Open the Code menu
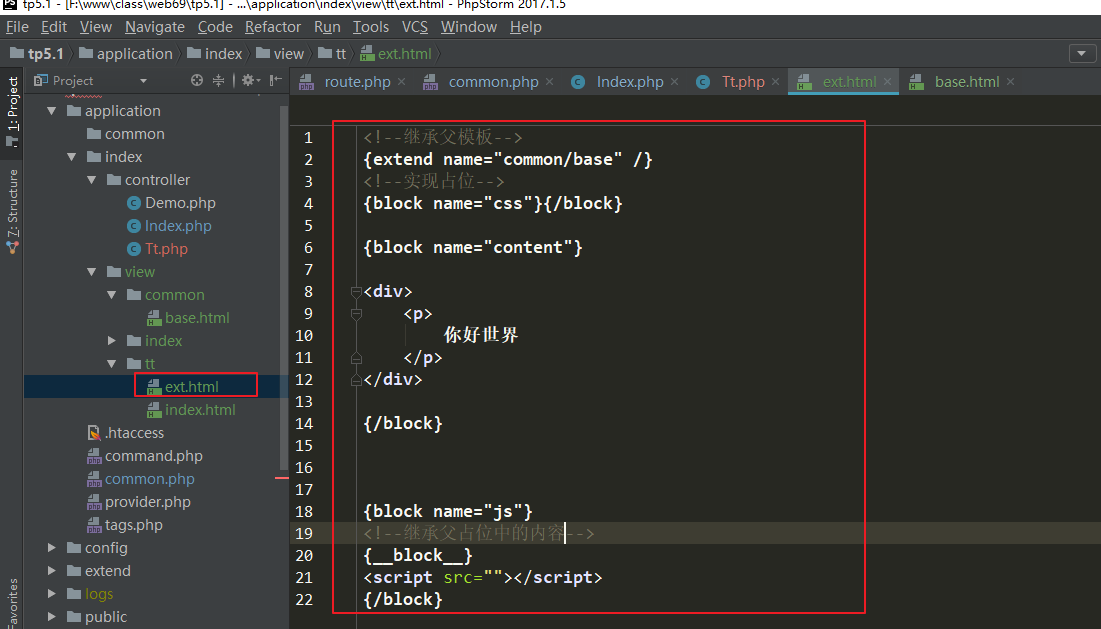Viewport: 1101px width, 629px height. tap(215, 27)
